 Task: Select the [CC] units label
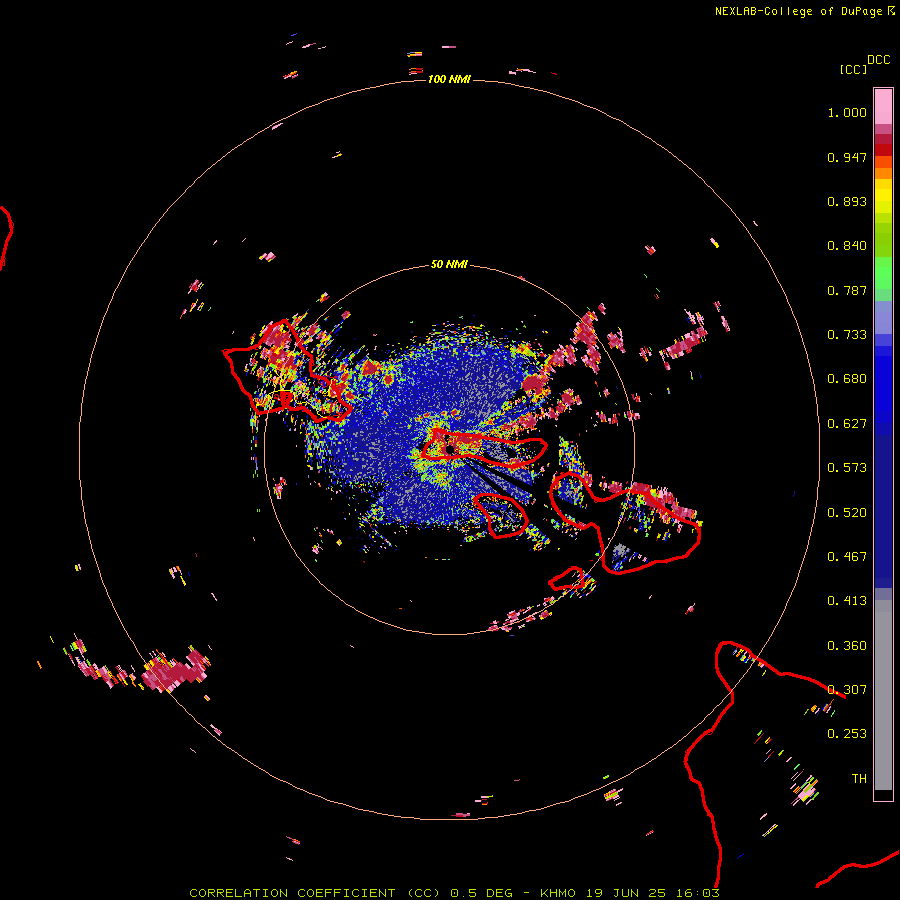pos(853,69)
